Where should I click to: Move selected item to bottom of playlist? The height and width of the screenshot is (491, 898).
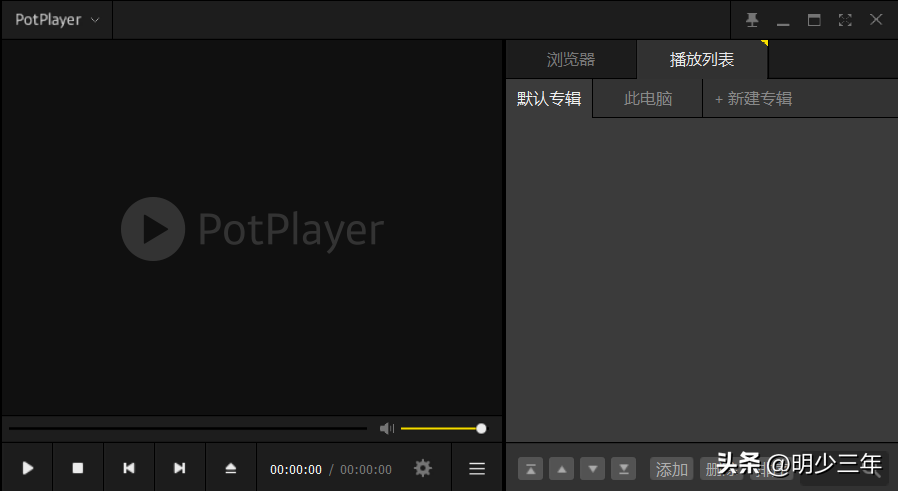pyautogui.click(x=623, y=469)
